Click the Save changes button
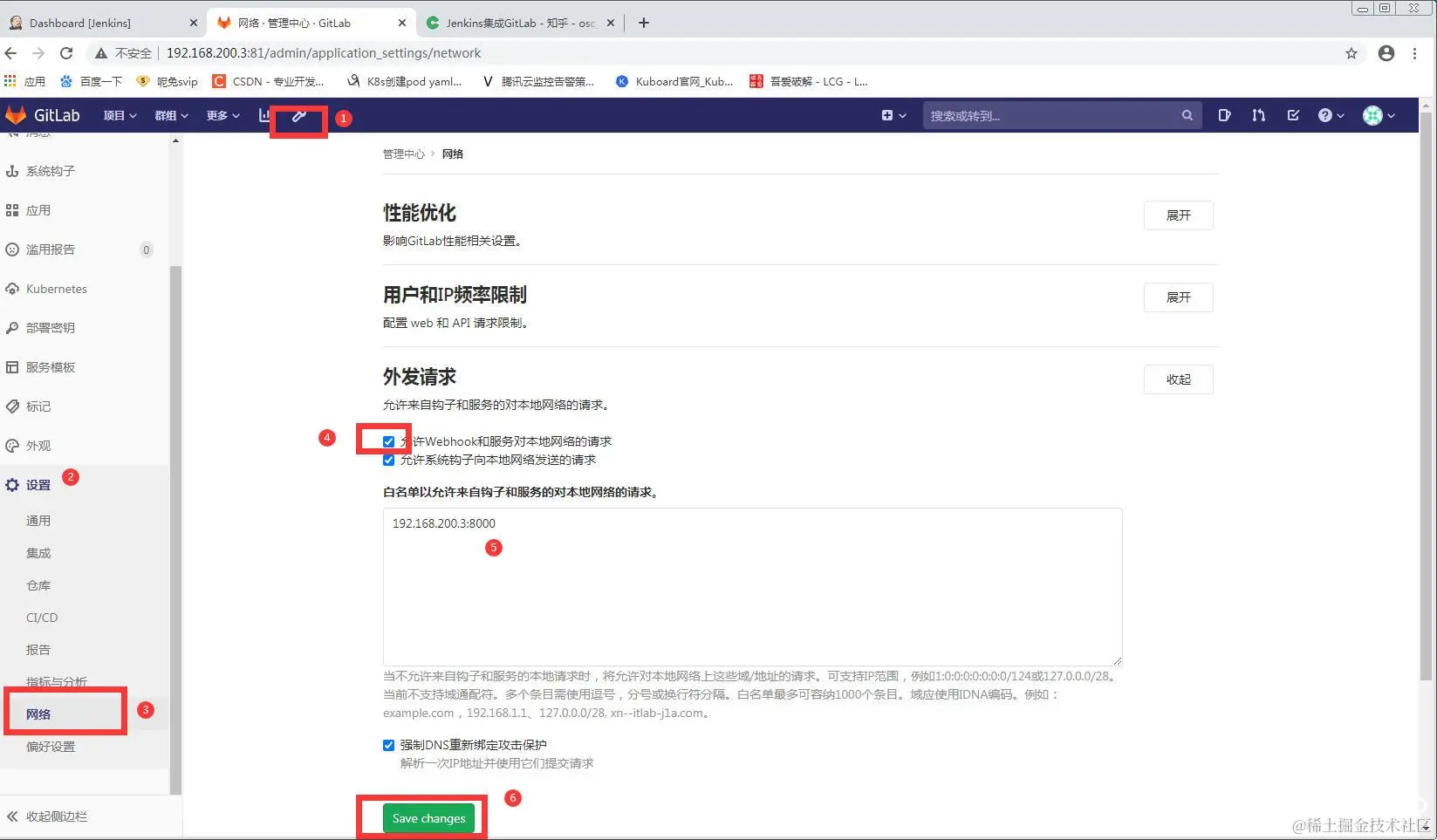The height and width of the screenshot is (840, 1437). tap(427, 818)
